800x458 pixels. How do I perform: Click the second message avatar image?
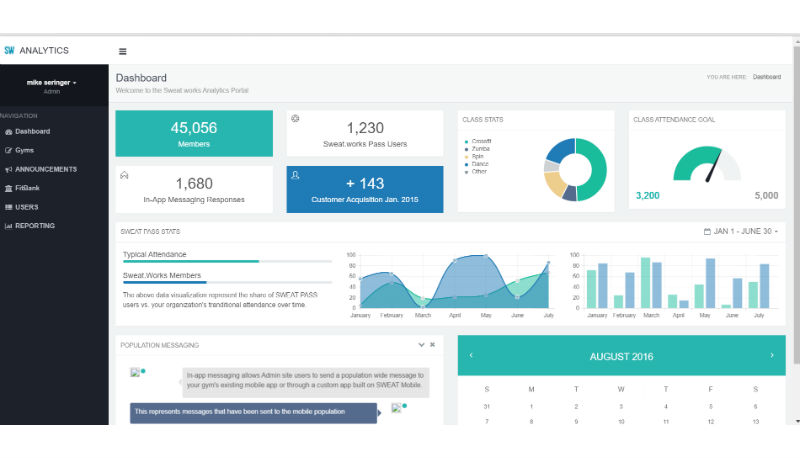396,408
